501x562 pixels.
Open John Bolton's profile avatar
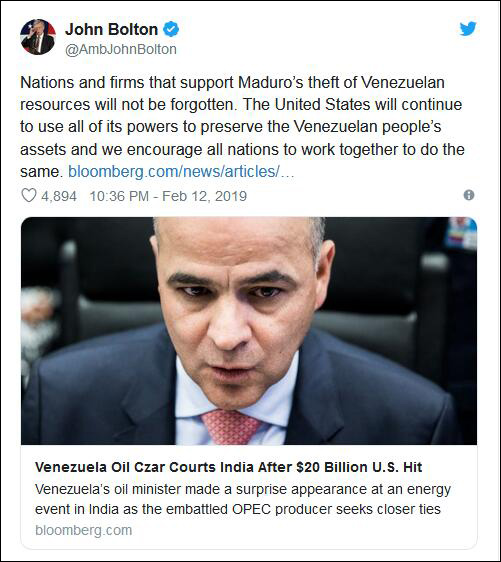click(38, 37)
